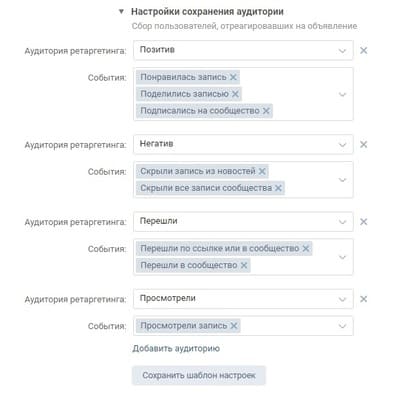Viewport: 400px width, 397px height.
Task: Remove the 'Просмотрели запись' event tag
Action: (234, 326)
